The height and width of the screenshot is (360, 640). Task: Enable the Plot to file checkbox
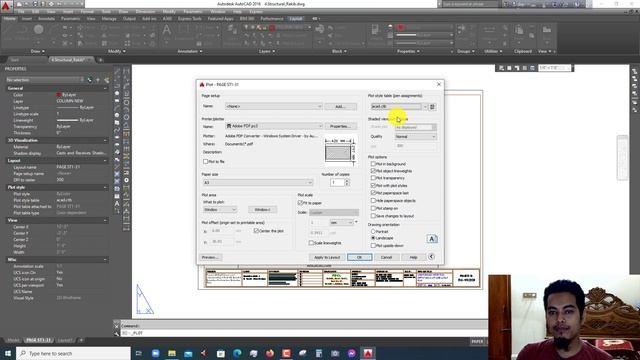(x=206, y=162)
